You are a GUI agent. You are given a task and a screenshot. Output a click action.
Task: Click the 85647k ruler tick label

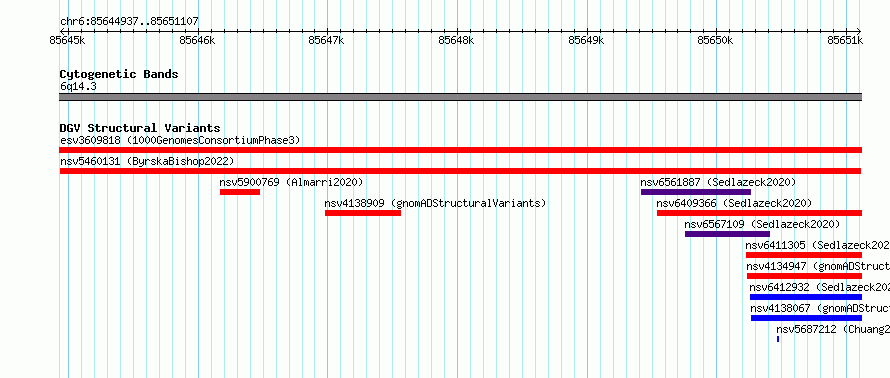point(326,40)
